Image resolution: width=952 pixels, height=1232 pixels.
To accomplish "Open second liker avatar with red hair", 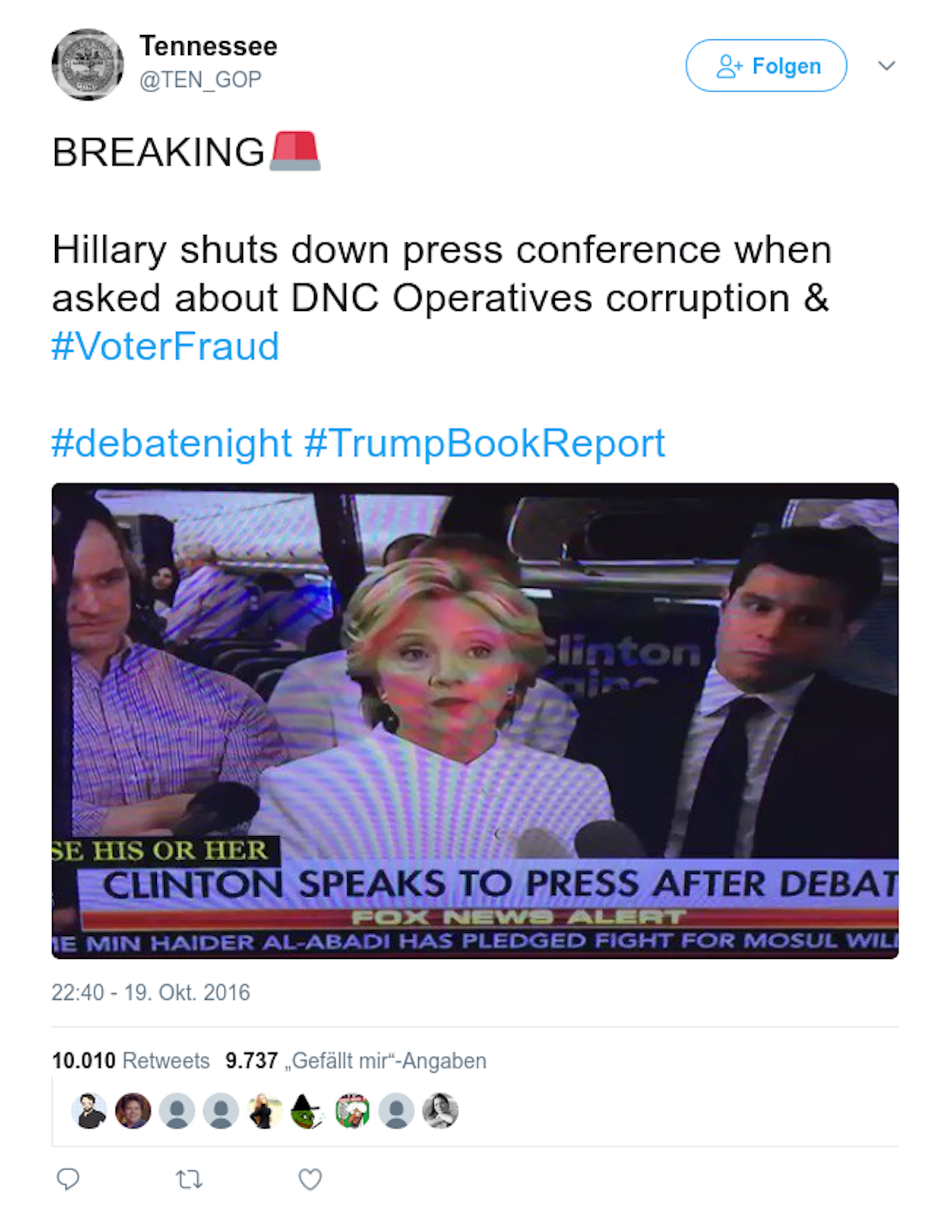I will pos(133,1111).
